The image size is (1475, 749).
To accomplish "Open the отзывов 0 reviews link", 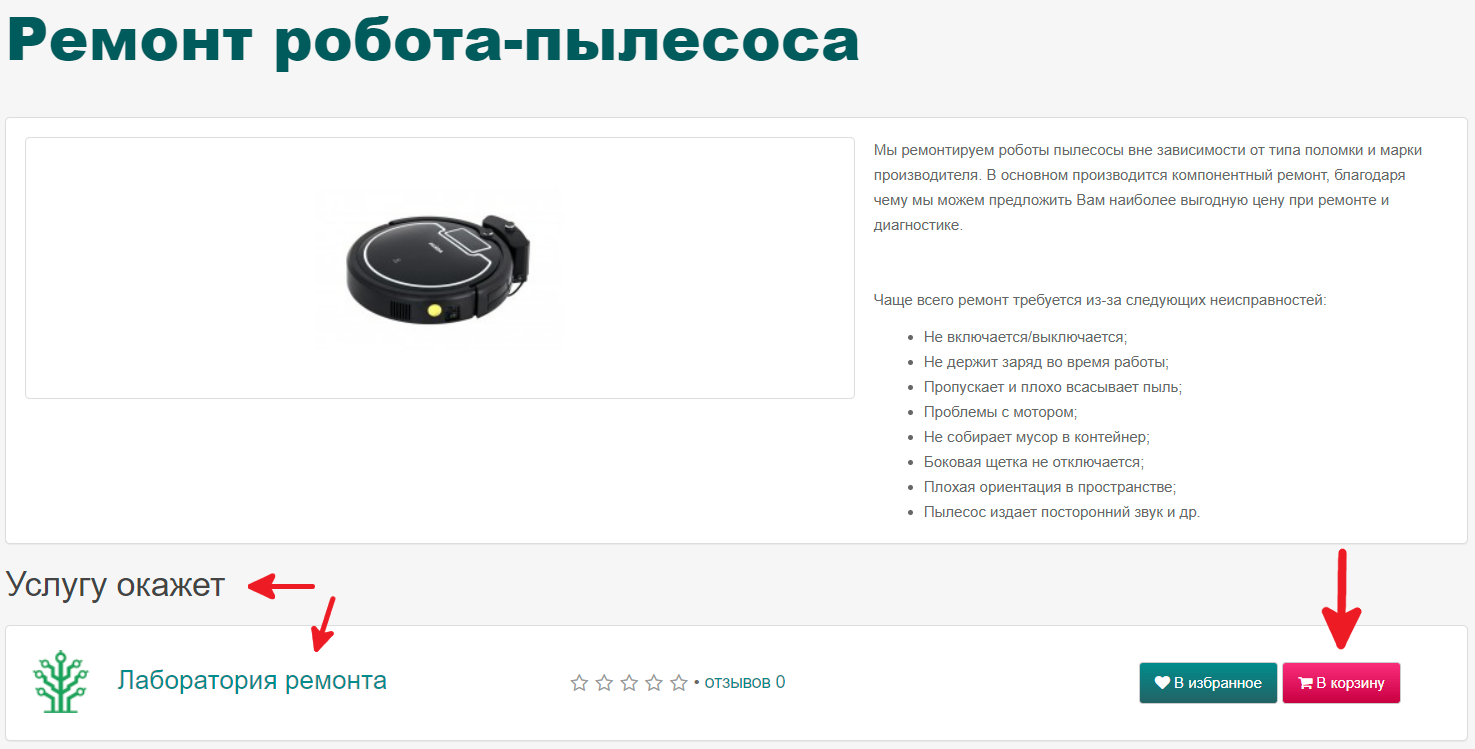I will click(x=745, y=683).
